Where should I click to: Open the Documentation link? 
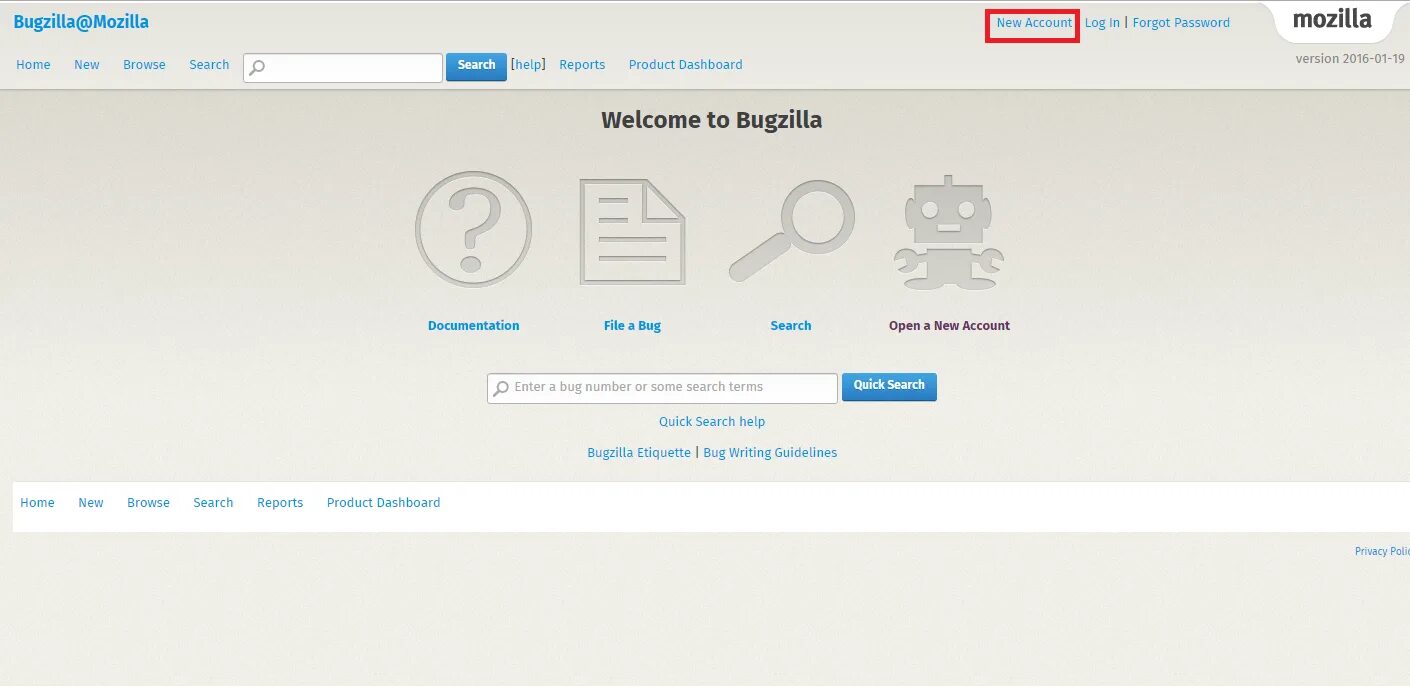click(x=473, y=325)
